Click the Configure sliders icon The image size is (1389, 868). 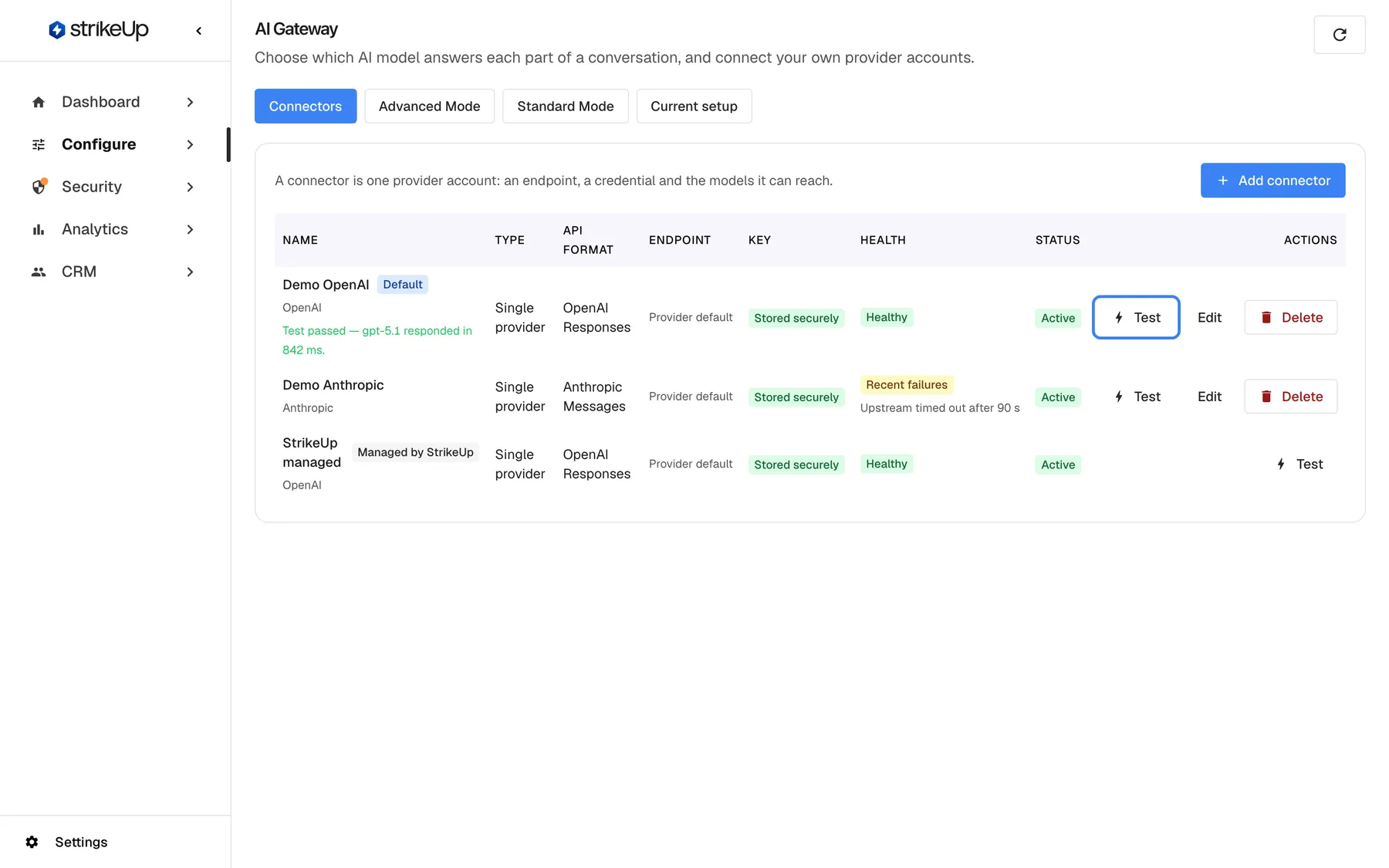(x=39, y=144)
